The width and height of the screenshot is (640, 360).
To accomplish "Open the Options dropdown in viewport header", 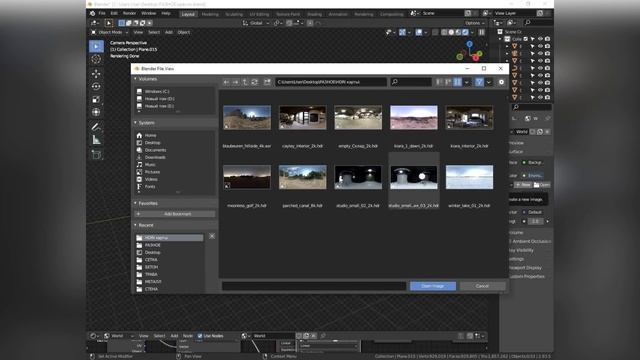I will click(475, 23).
